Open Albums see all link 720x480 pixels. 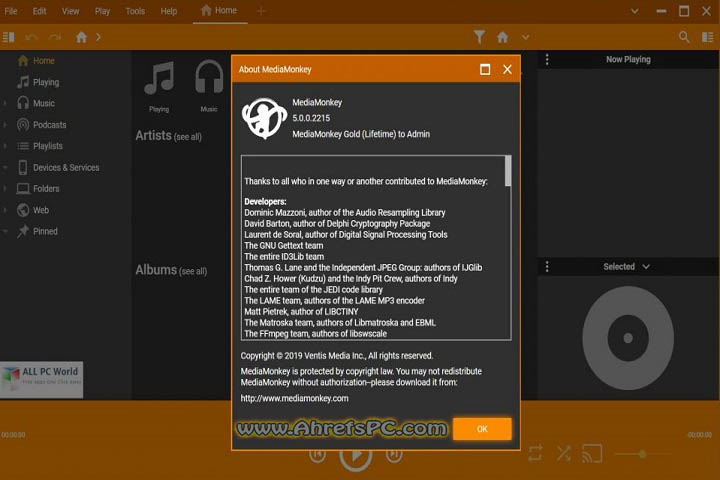click(x=193, y=271)
